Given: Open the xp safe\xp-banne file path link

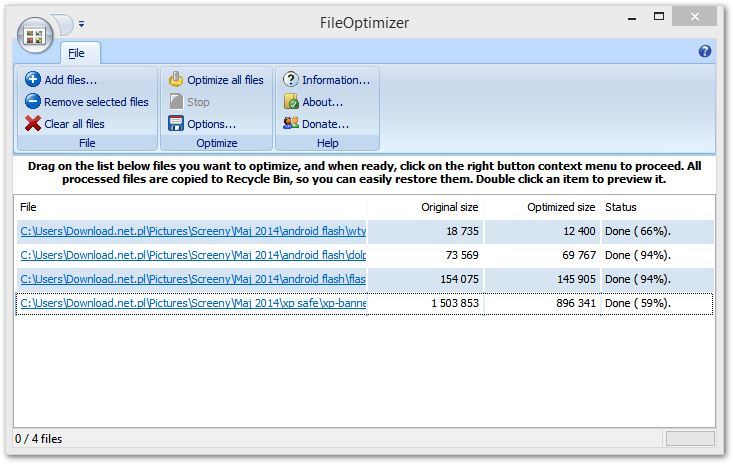Looking at the screenshot, I should 193,303.
